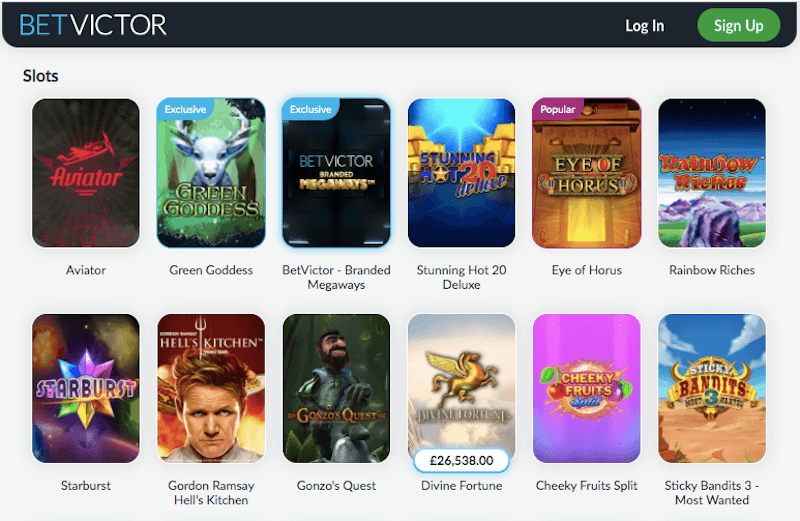
Task: Launch the Cheeky Fruits Split tile
Action: point(587,388)
